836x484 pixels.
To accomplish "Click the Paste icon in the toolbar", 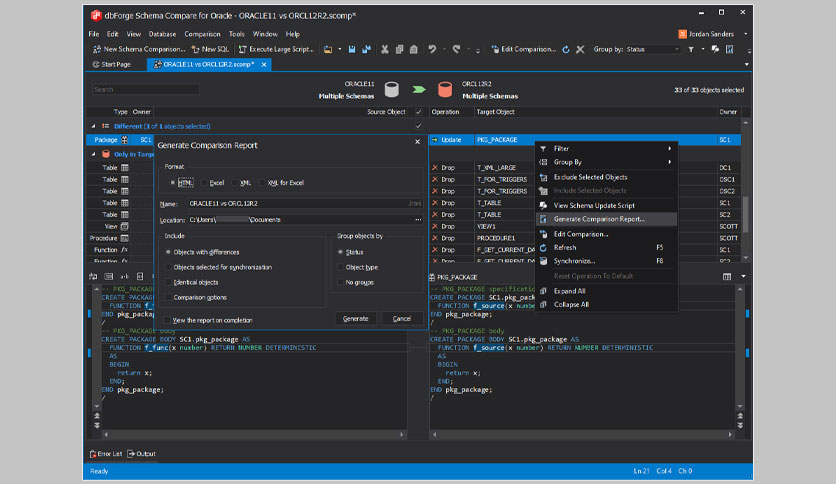I will (x=414, y=49).
